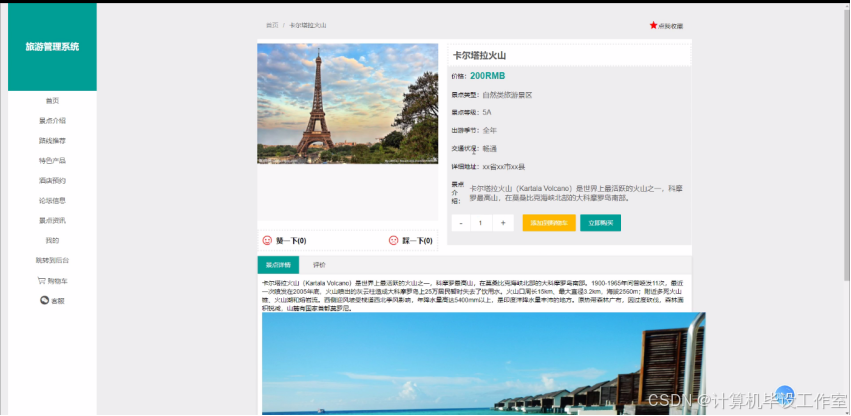Click the 畅通 traffic status value
Image resolution: width=851 pixels, height=416 pixels.
pyautogui.click(x=490, y=148)
